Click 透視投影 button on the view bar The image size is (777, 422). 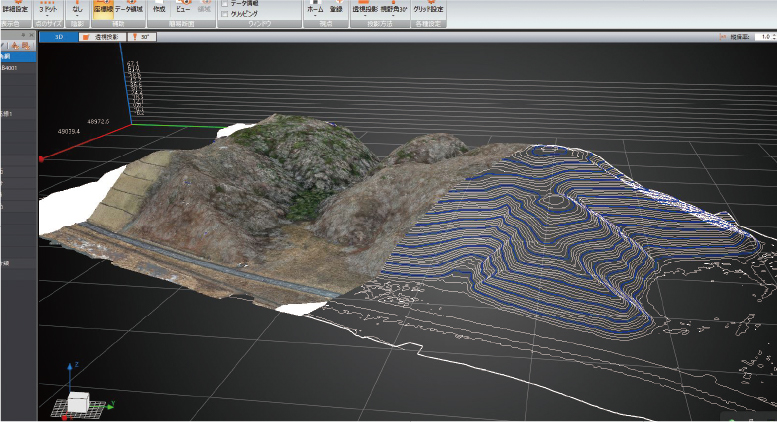[102, 37]
